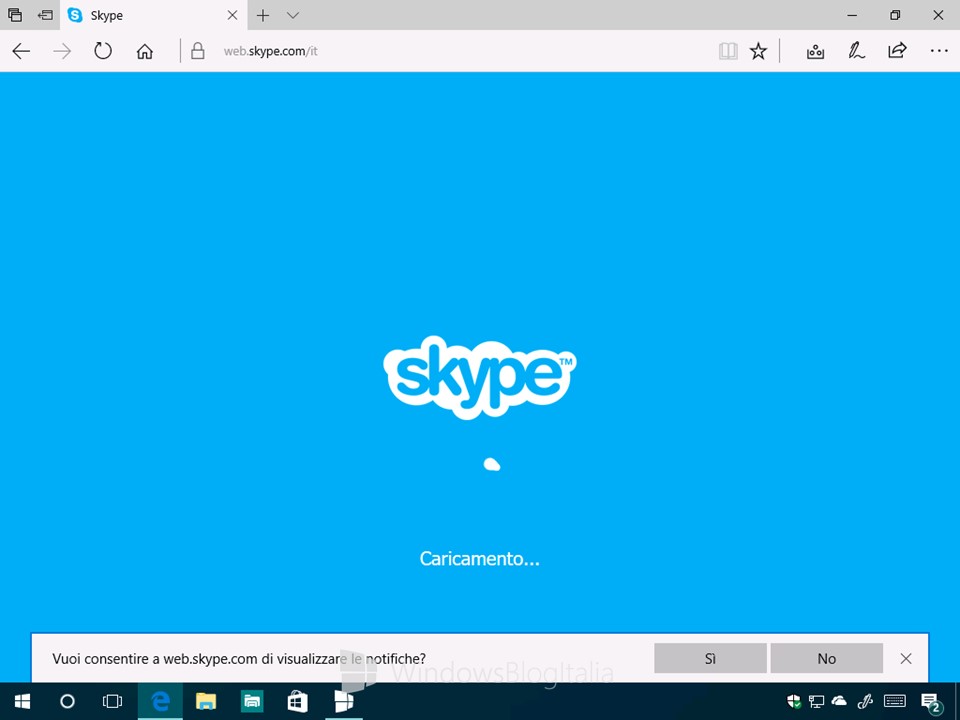960x720 pixels.
Task: Restore down the Edge window
Action: [895, 15]
